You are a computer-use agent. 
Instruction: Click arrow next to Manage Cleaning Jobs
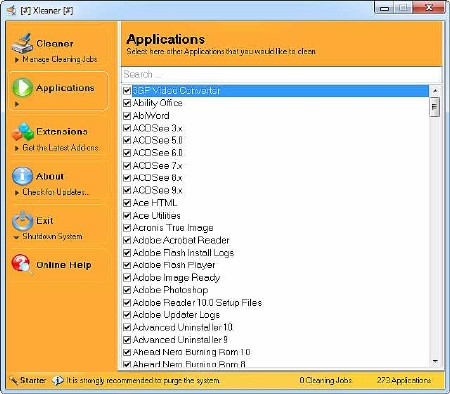pyautogui.click(x=17, y=60)
